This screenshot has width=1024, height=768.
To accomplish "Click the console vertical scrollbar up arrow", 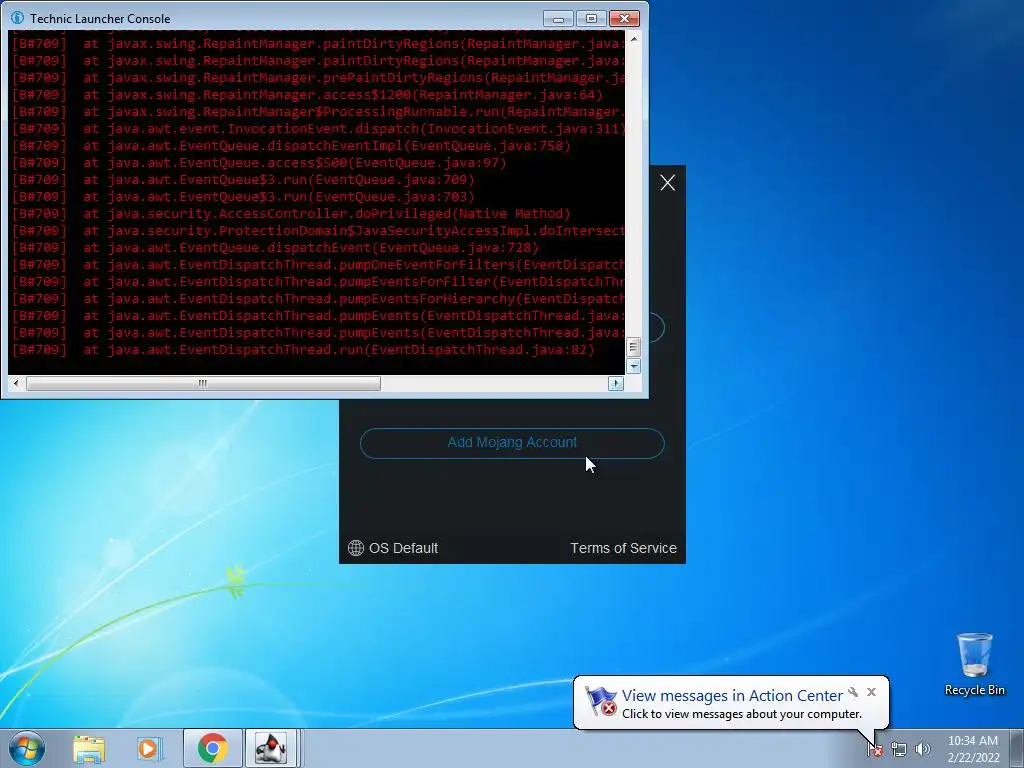I will click(633, 39).
